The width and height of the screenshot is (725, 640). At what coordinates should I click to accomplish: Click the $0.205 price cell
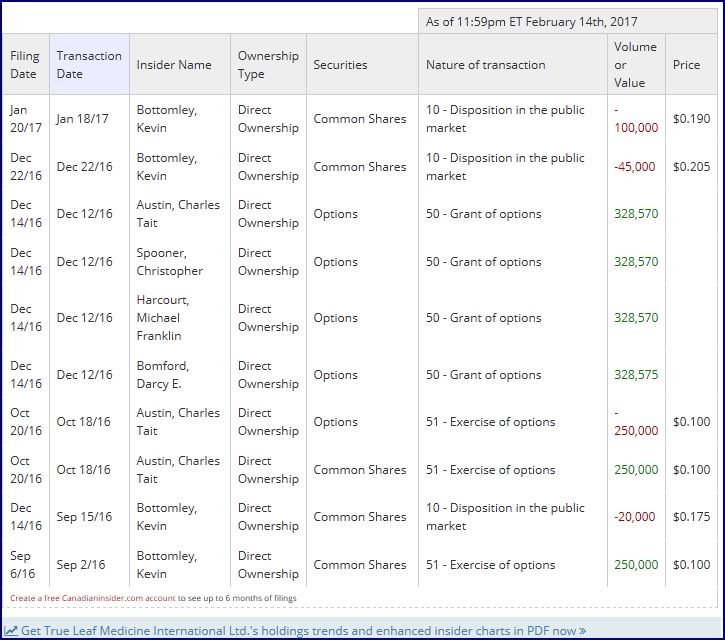[691, 167]
